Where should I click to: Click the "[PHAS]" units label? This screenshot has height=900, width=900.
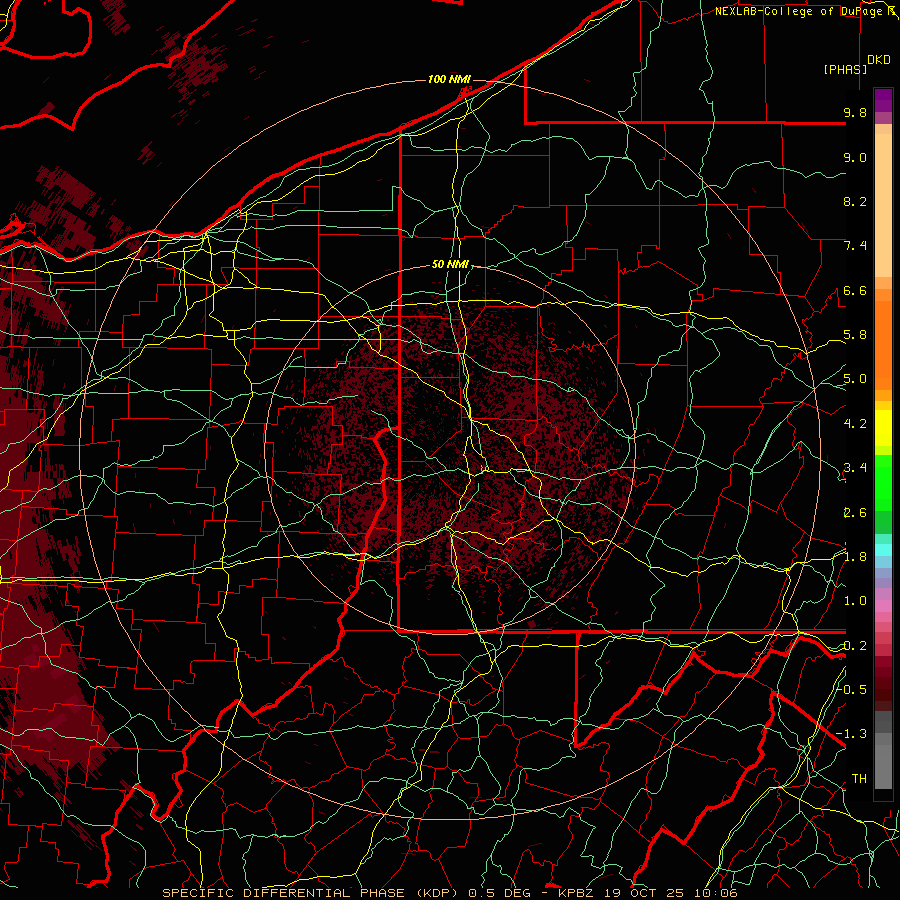pos(845,69)
